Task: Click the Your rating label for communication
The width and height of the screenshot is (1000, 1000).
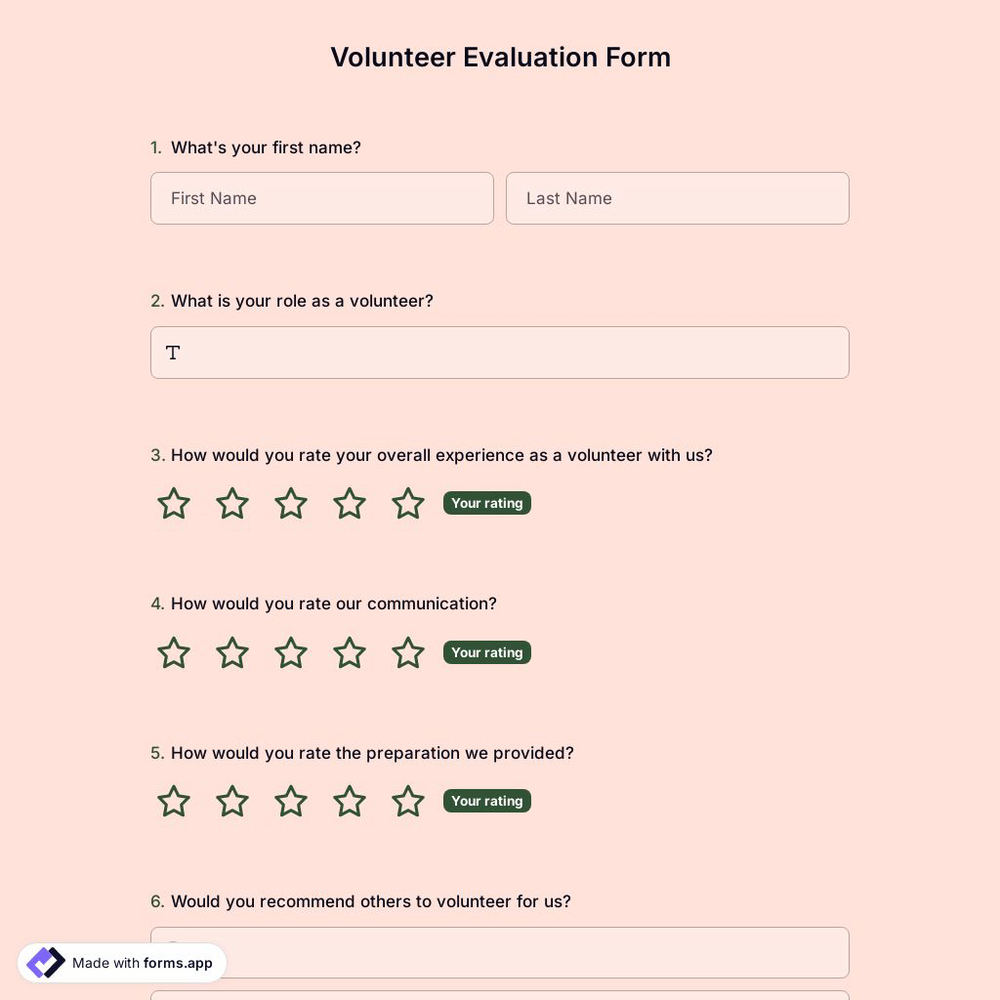Action: point(487,652)
